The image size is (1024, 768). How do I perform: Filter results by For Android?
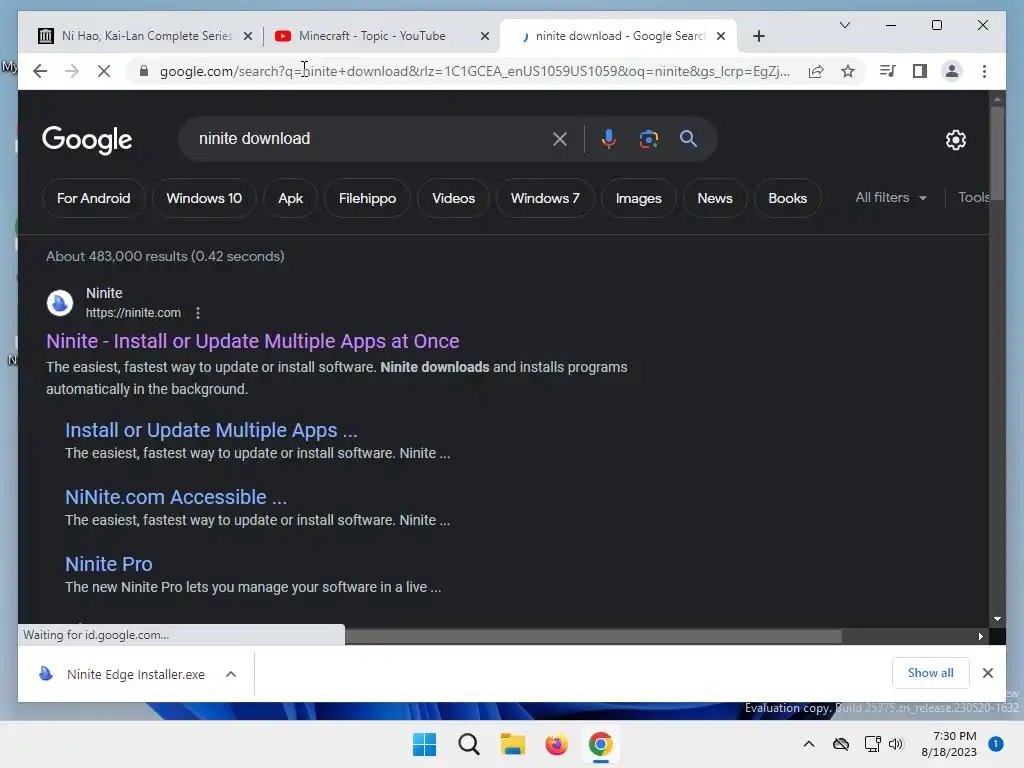pos(93,199)
